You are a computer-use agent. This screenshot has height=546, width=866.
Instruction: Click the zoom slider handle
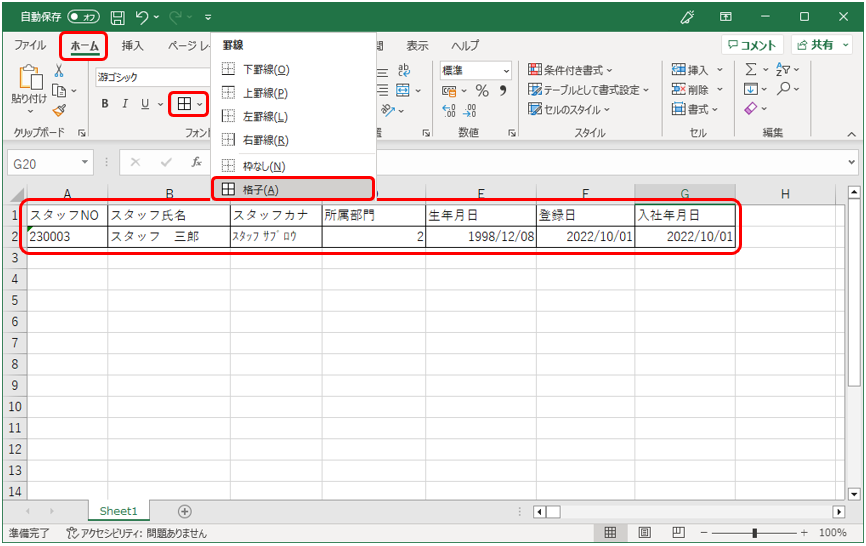(754, 533)
